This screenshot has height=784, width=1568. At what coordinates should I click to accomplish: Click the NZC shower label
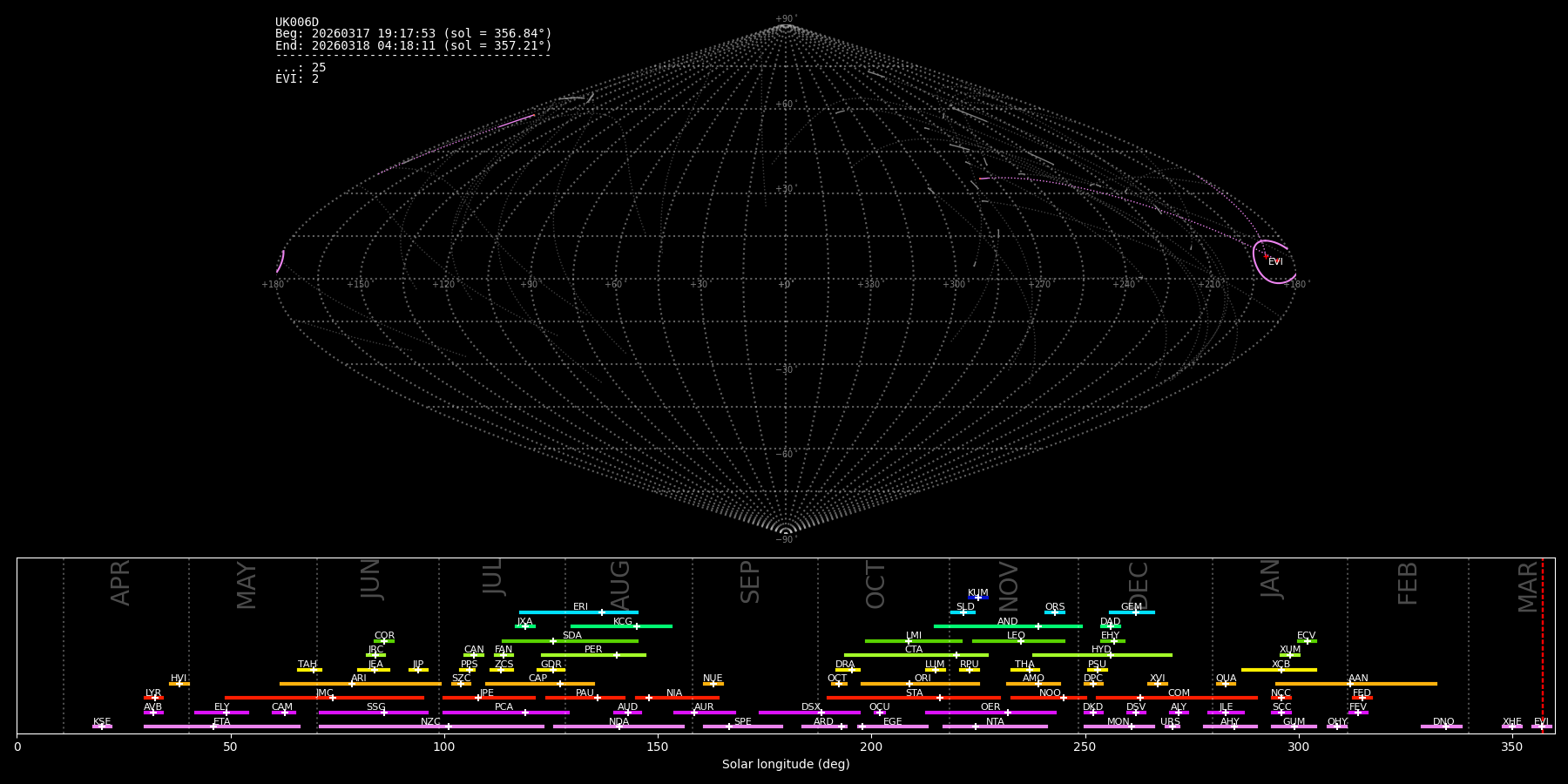[x=431, y=721]
